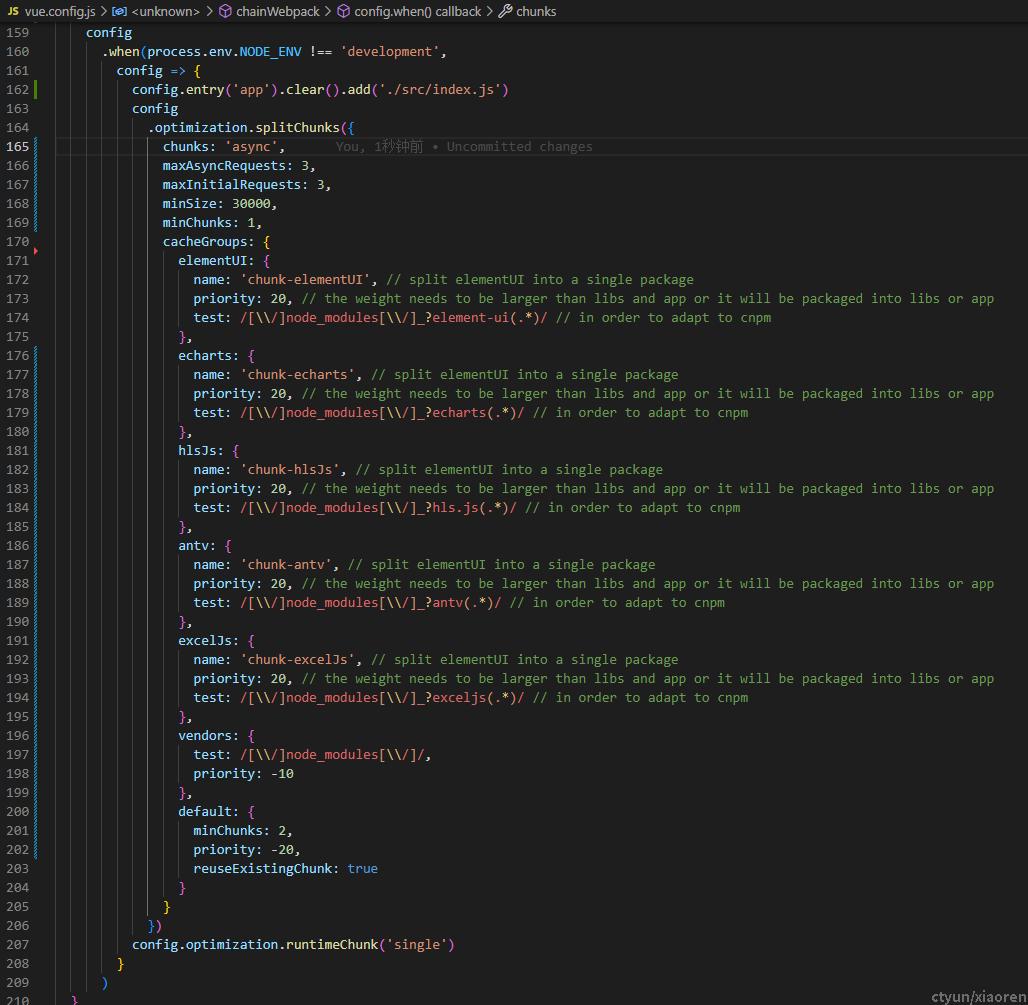Click the 'async' string value of chunks
The image size is (1028, 1005).
coord(251,146)
